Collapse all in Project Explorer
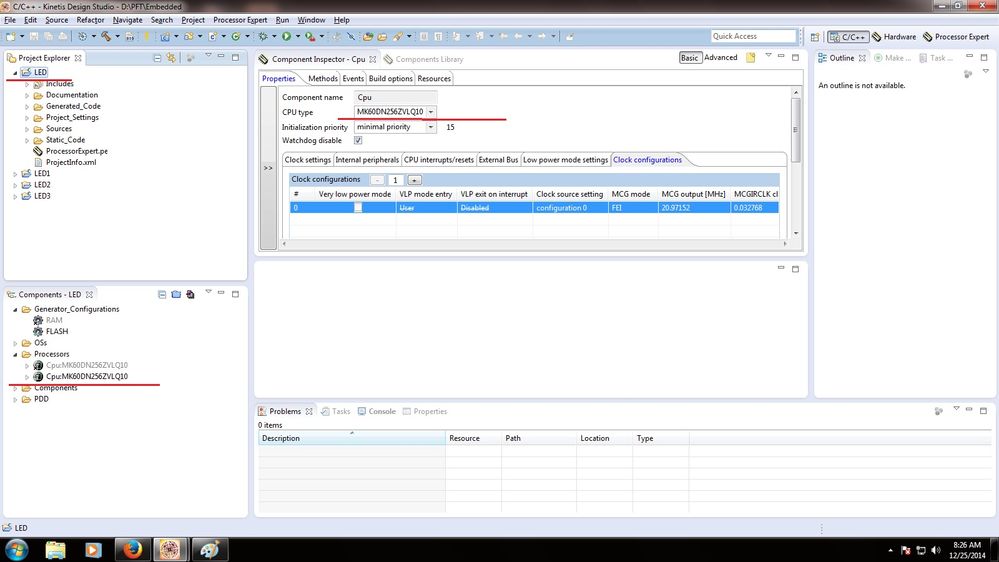 point(157,58)
